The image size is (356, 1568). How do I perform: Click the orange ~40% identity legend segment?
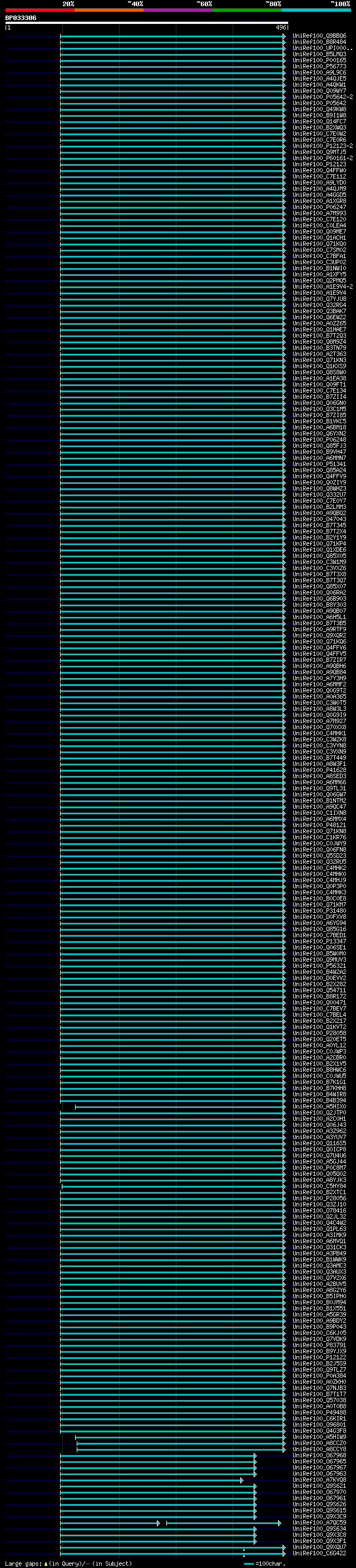(x=109, y=10)
